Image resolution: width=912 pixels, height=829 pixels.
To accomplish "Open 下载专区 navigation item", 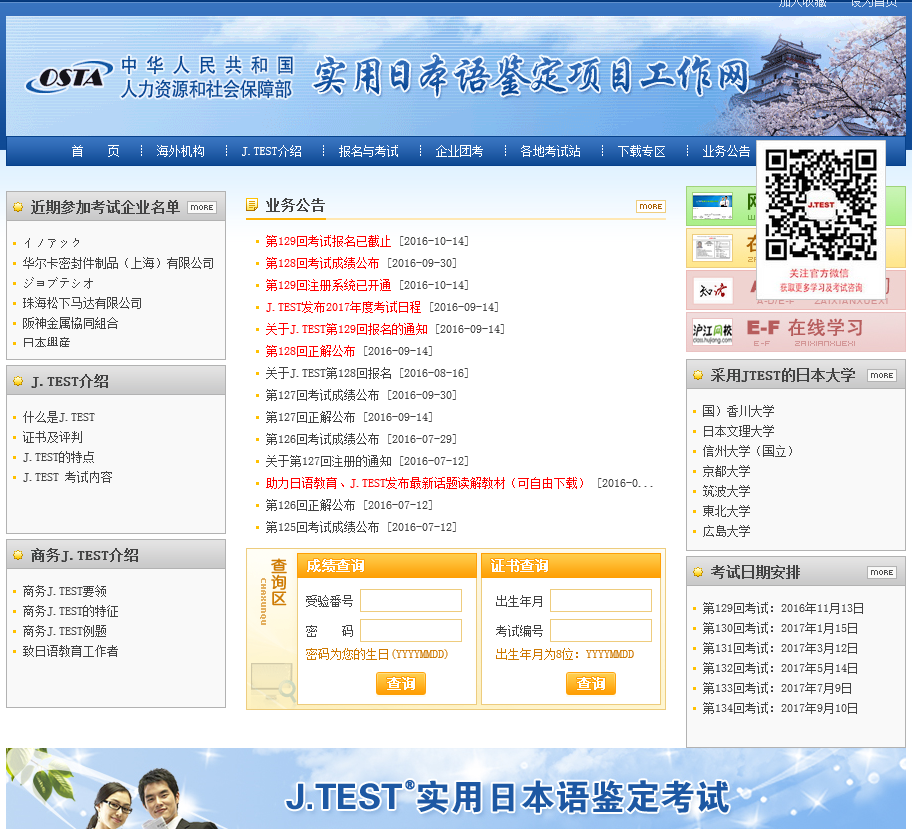I will point(642,151).
